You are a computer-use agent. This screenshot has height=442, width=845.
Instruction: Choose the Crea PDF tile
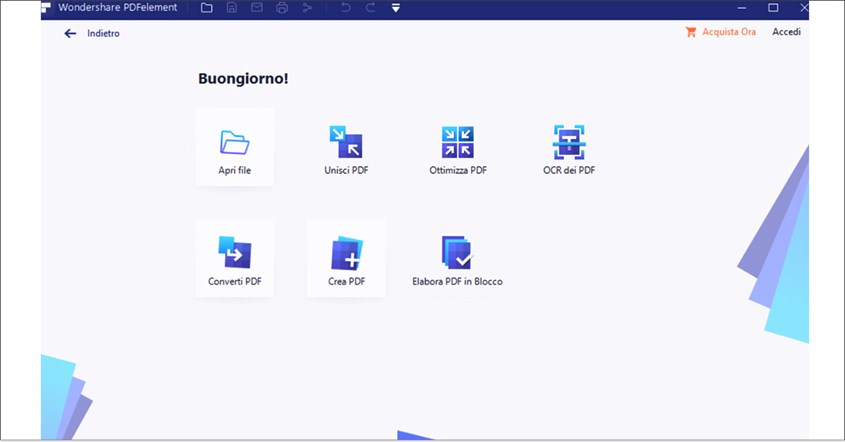coord(346,258)
